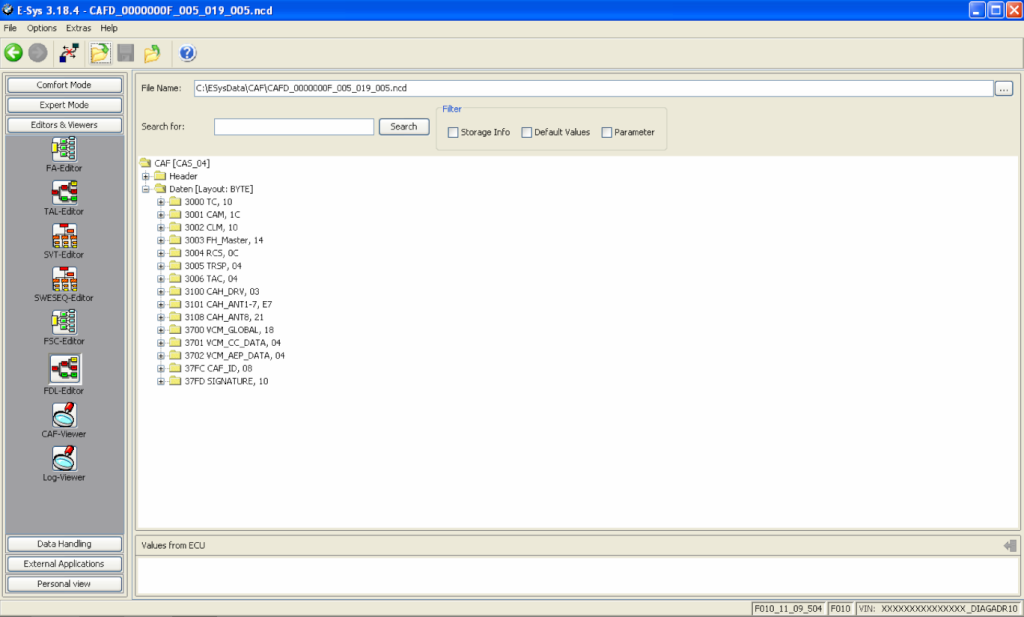Click the VIN status bar entry

pos(938,609)
